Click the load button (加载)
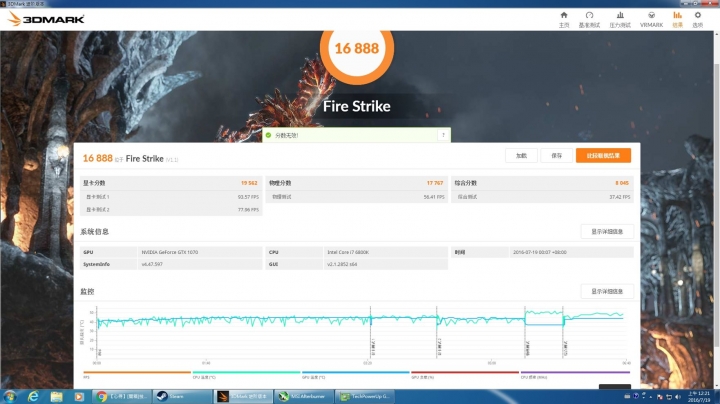Viewport: 720px width, 404px height. pyautogui.click(x=521, y=156)
